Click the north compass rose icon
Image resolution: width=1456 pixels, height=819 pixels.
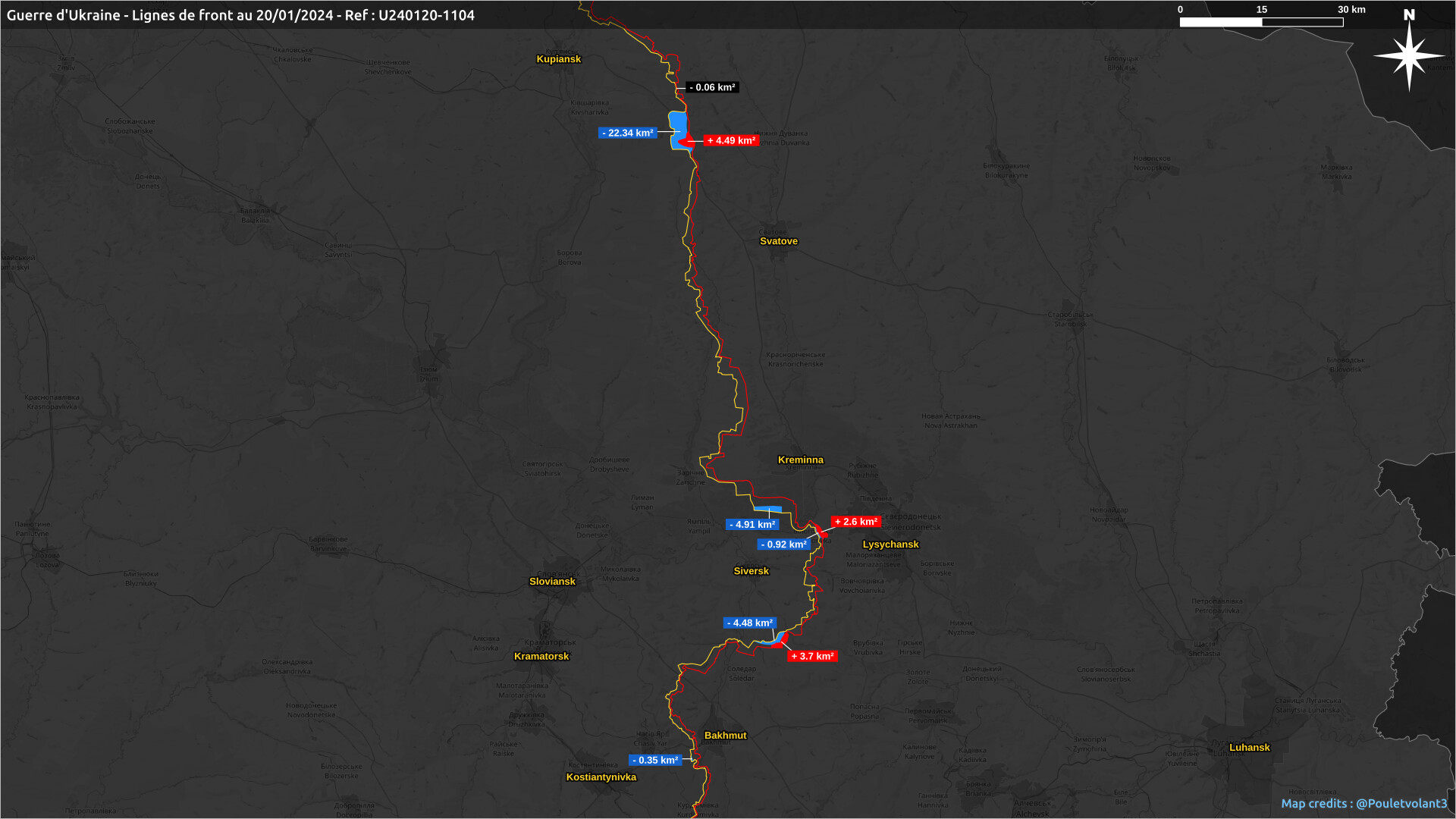click(1409, 55)
